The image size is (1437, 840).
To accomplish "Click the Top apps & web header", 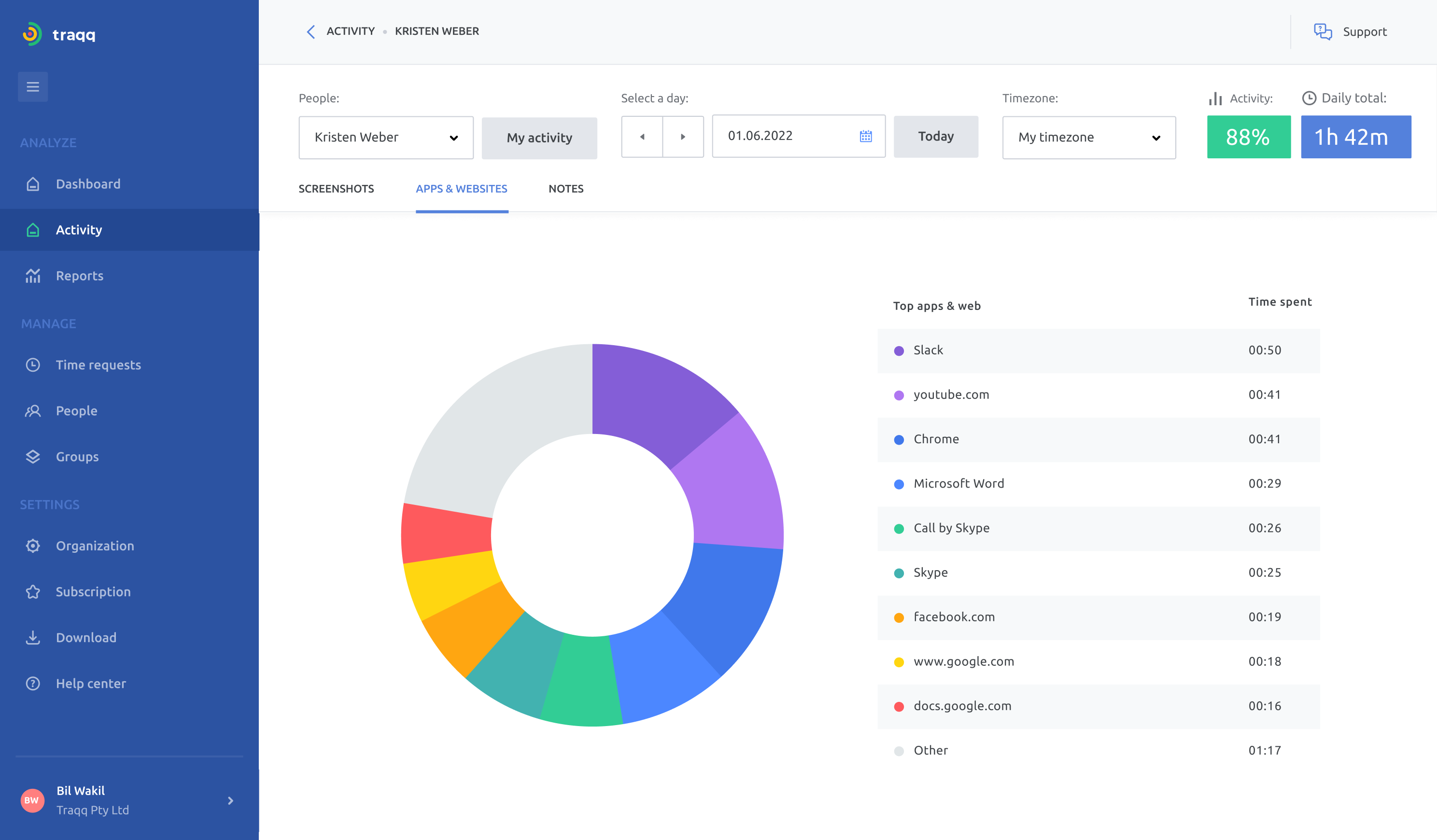I will (936, 306).
